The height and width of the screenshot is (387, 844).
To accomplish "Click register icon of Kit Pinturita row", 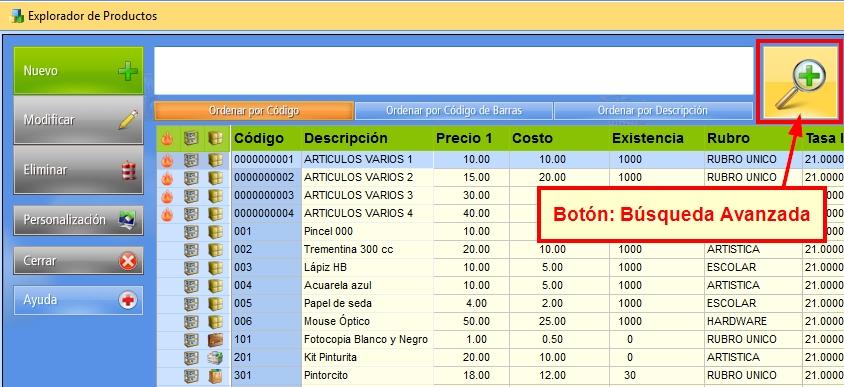I will click(191, 357).
